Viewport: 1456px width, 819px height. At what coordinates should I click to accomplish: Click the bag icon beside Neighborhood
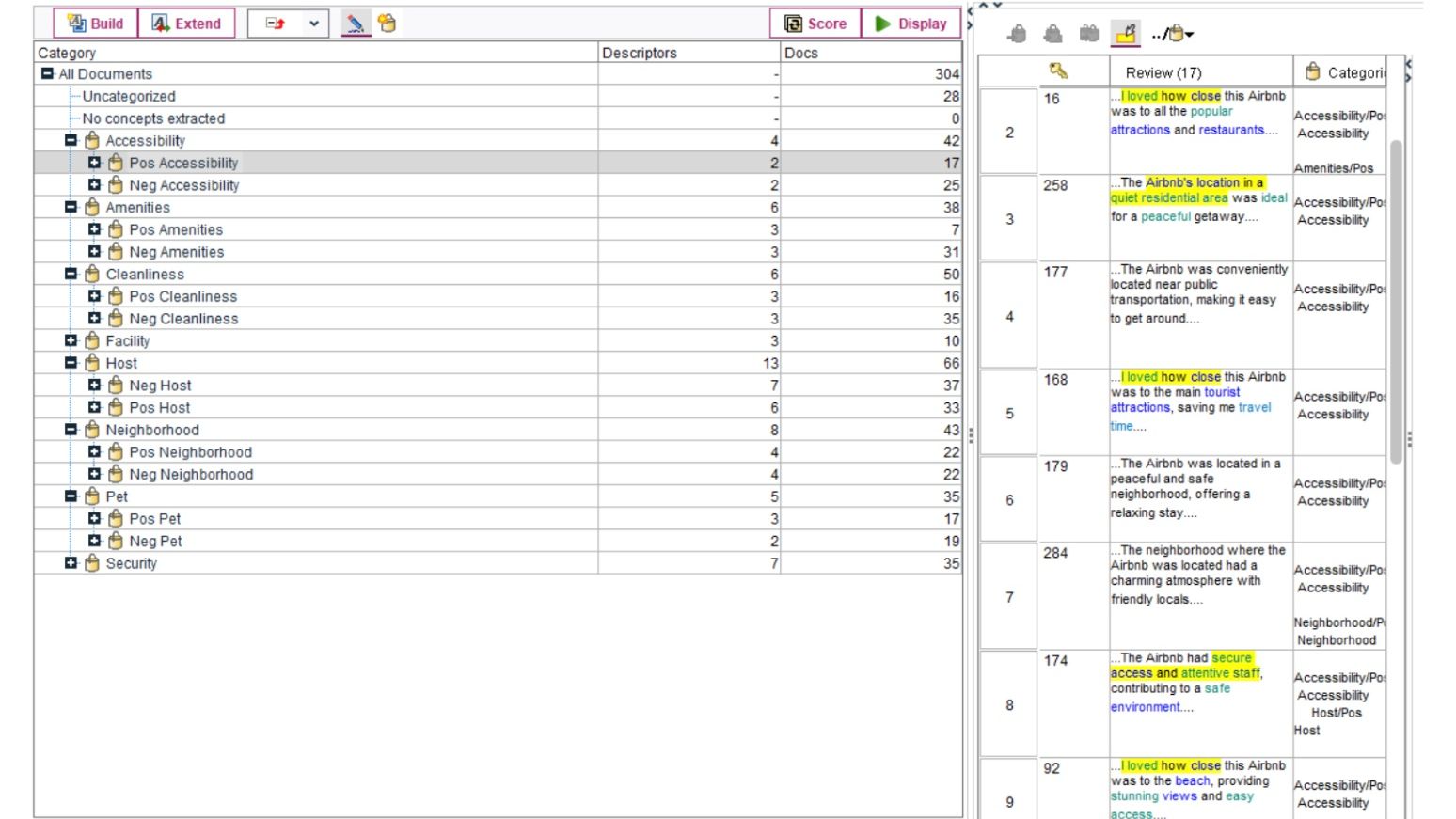pyautogui.click(x=92, y=430)
